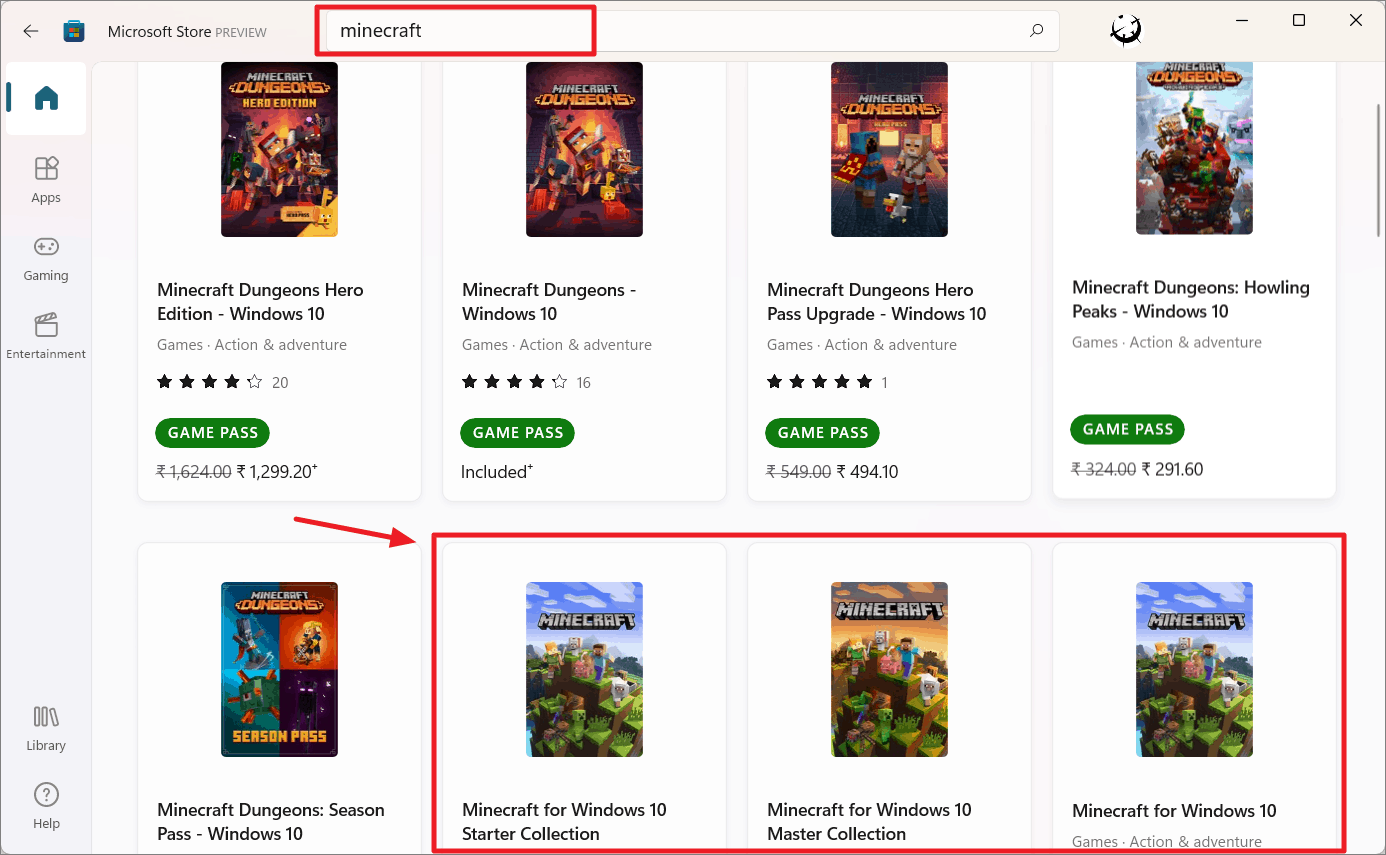
Task: Open Minecraft Dungeons Hero Edition title
Action: coord(260,302)
